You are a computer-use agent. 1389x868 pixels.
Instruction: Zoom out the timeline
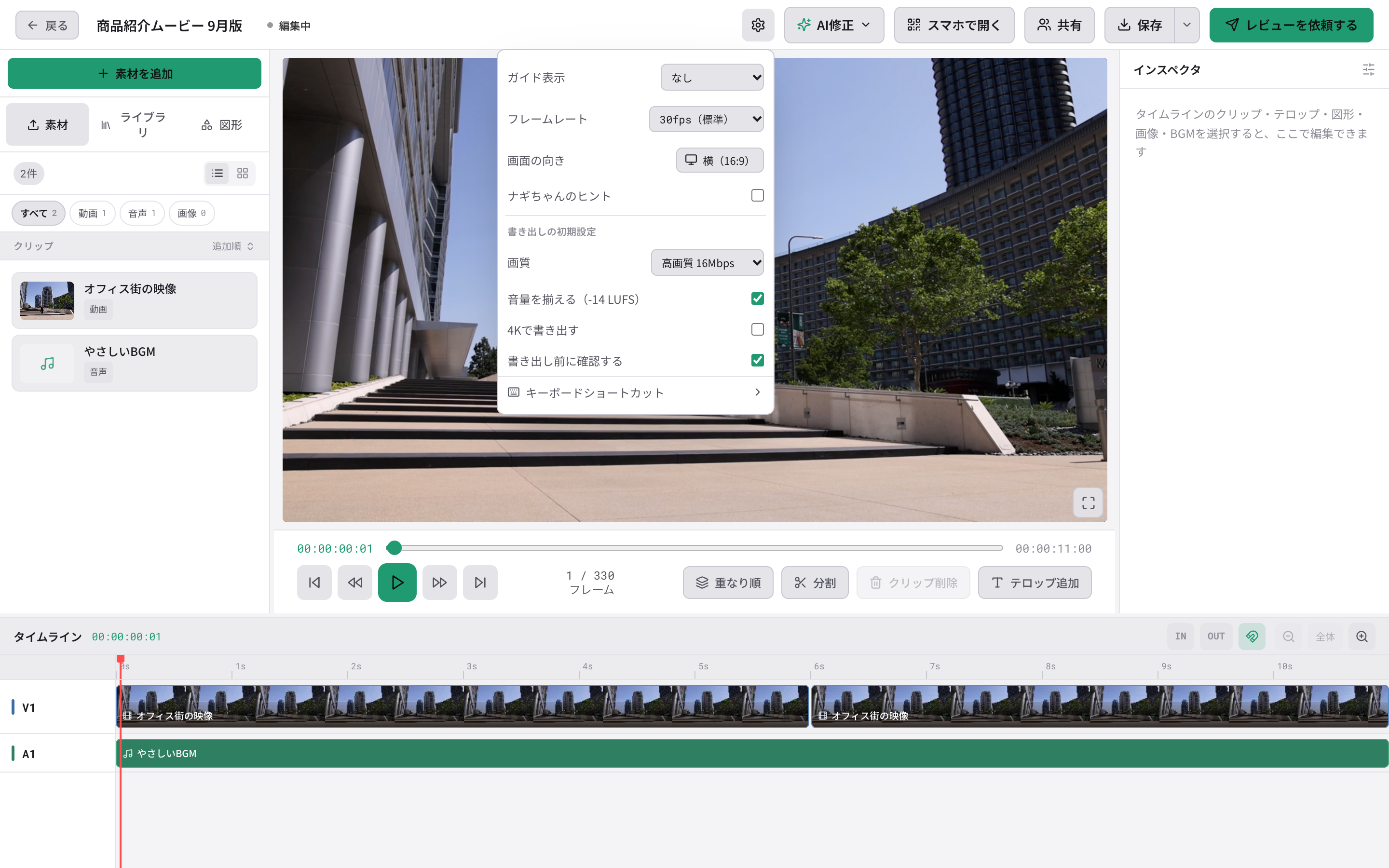click(x=1289, y=636)
